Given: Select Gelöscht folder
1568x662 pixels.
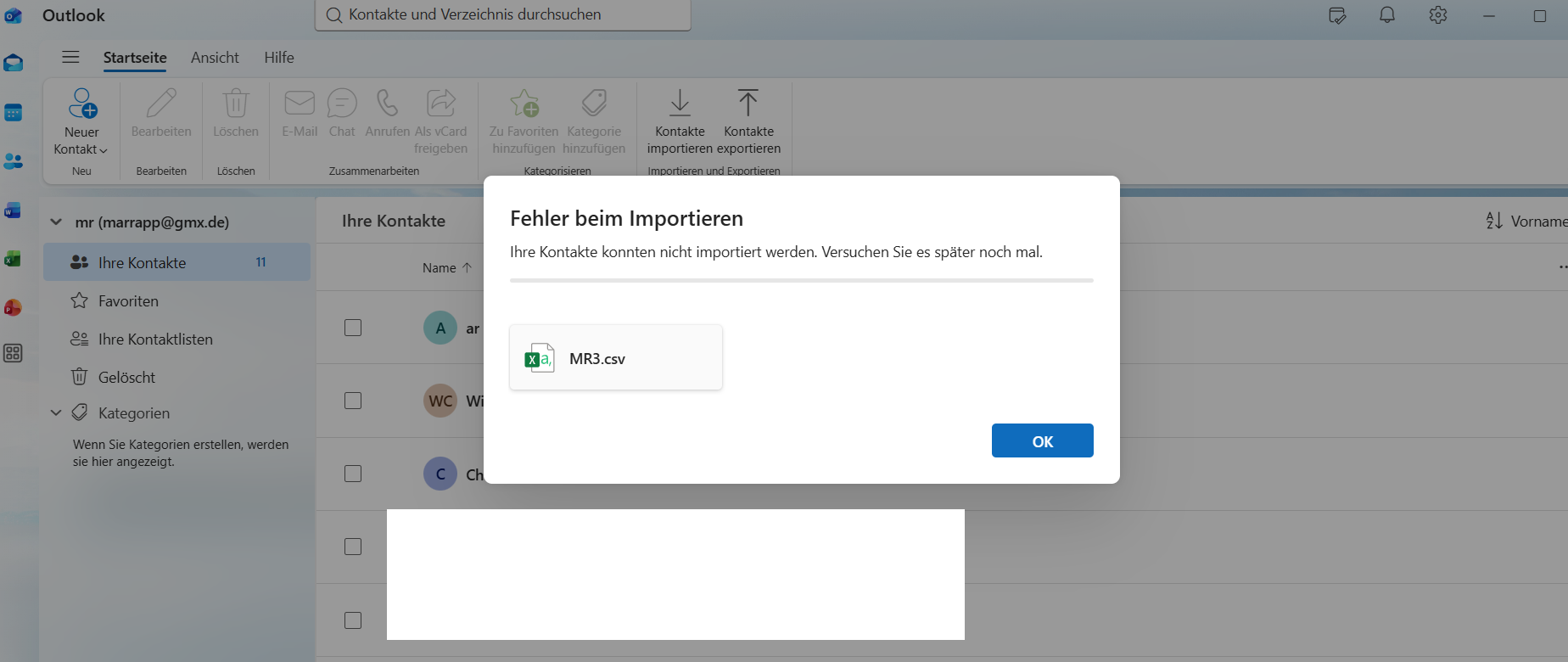Looking at the screenshot, I should click(176, 377).
